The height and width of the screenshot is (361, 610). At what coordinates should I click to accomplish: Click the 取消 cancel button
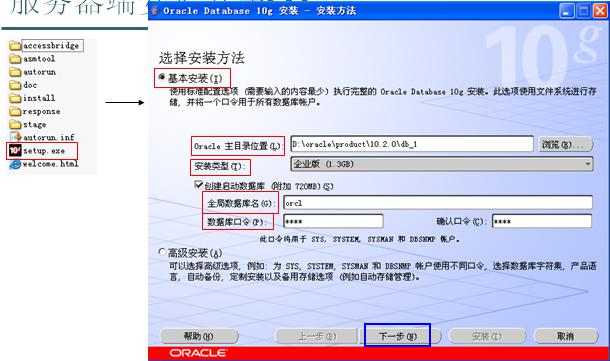tap(566, 336)
